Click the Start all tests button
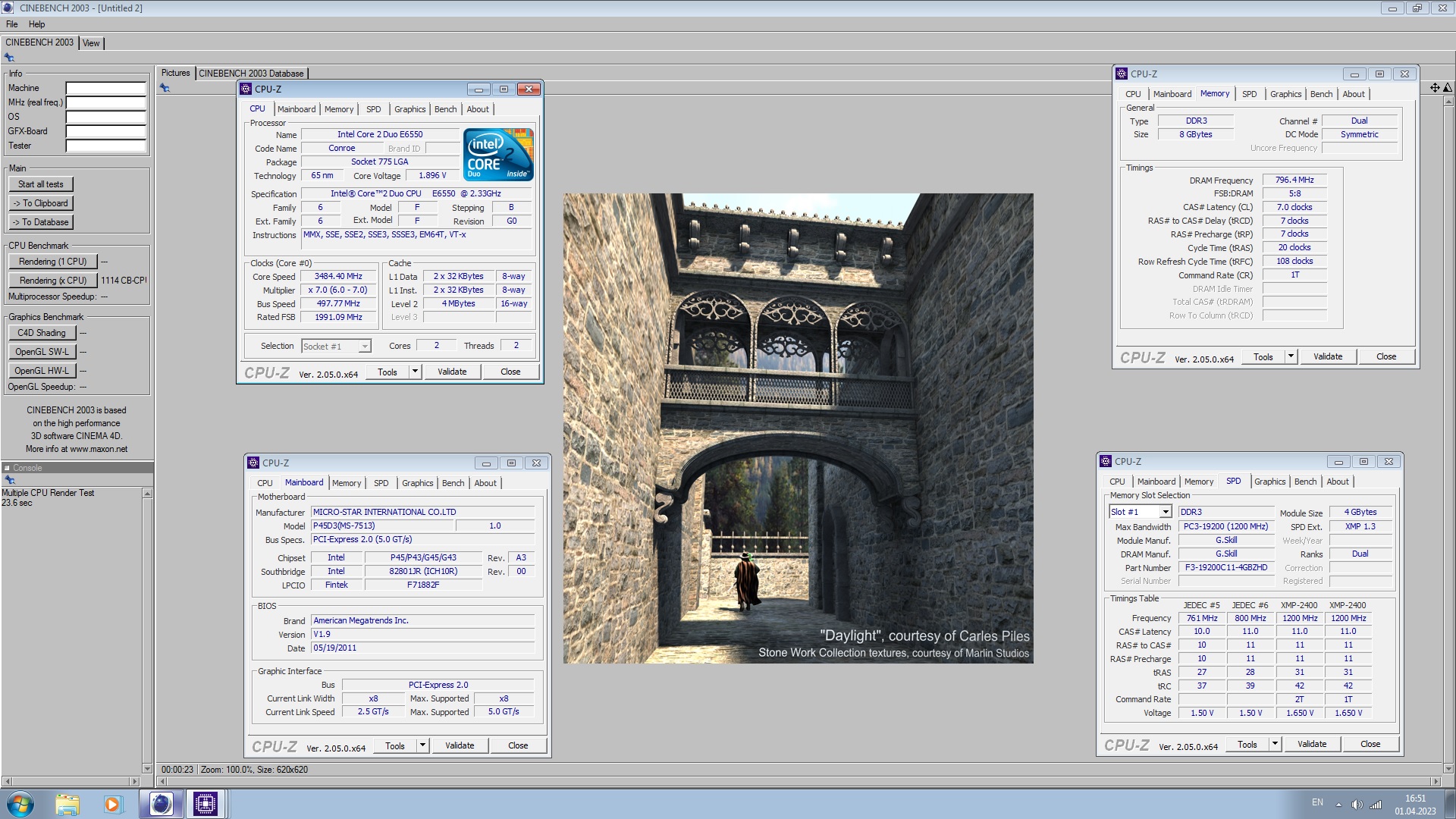Screen dimensions: 1456x819 [41, 184]
